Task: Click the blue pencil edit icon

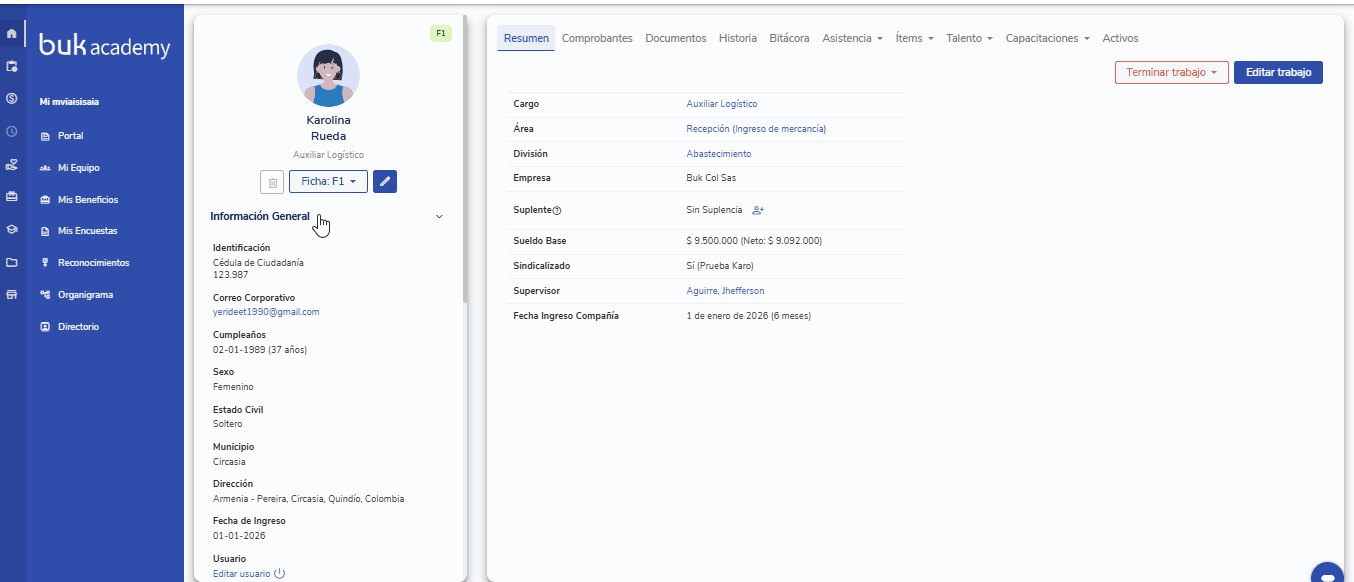Action: pos(385,181)
